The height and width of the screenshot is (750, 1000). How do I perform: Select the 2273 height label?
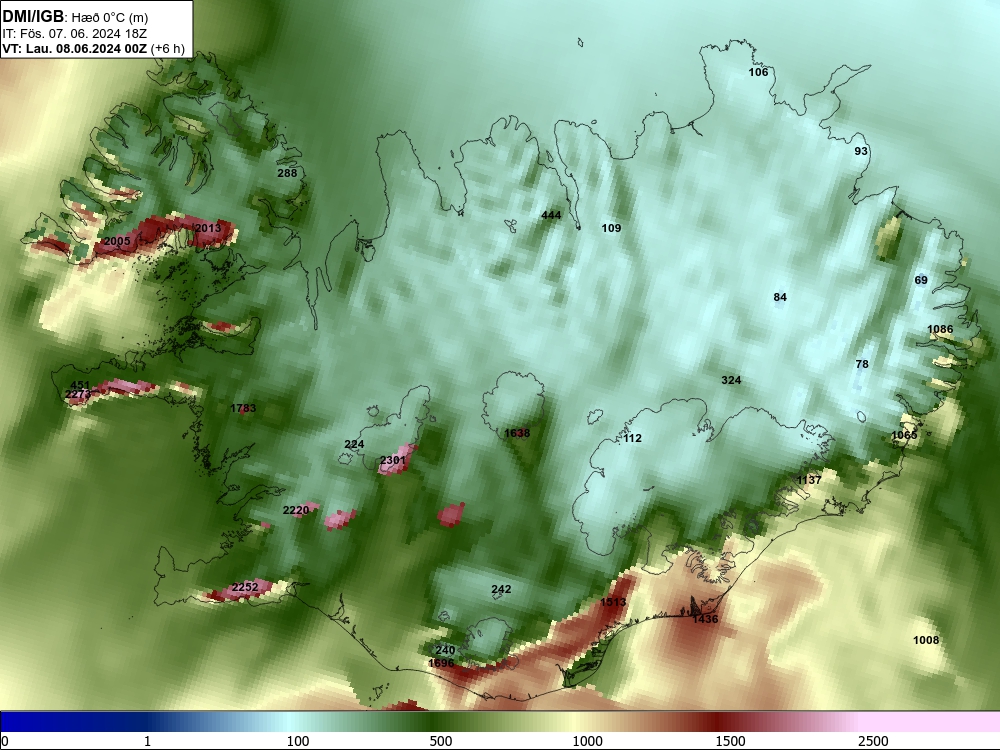coord(78,395)
